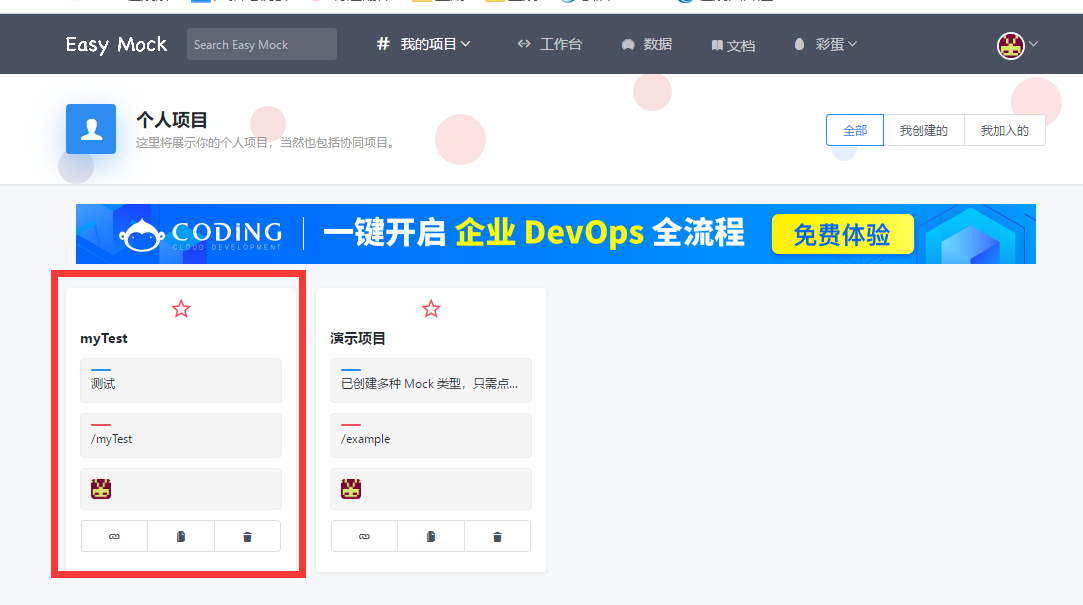1083x605 pixels.
Task: Star the 演示项目 project as favorite
Action: tap(430, 308)
